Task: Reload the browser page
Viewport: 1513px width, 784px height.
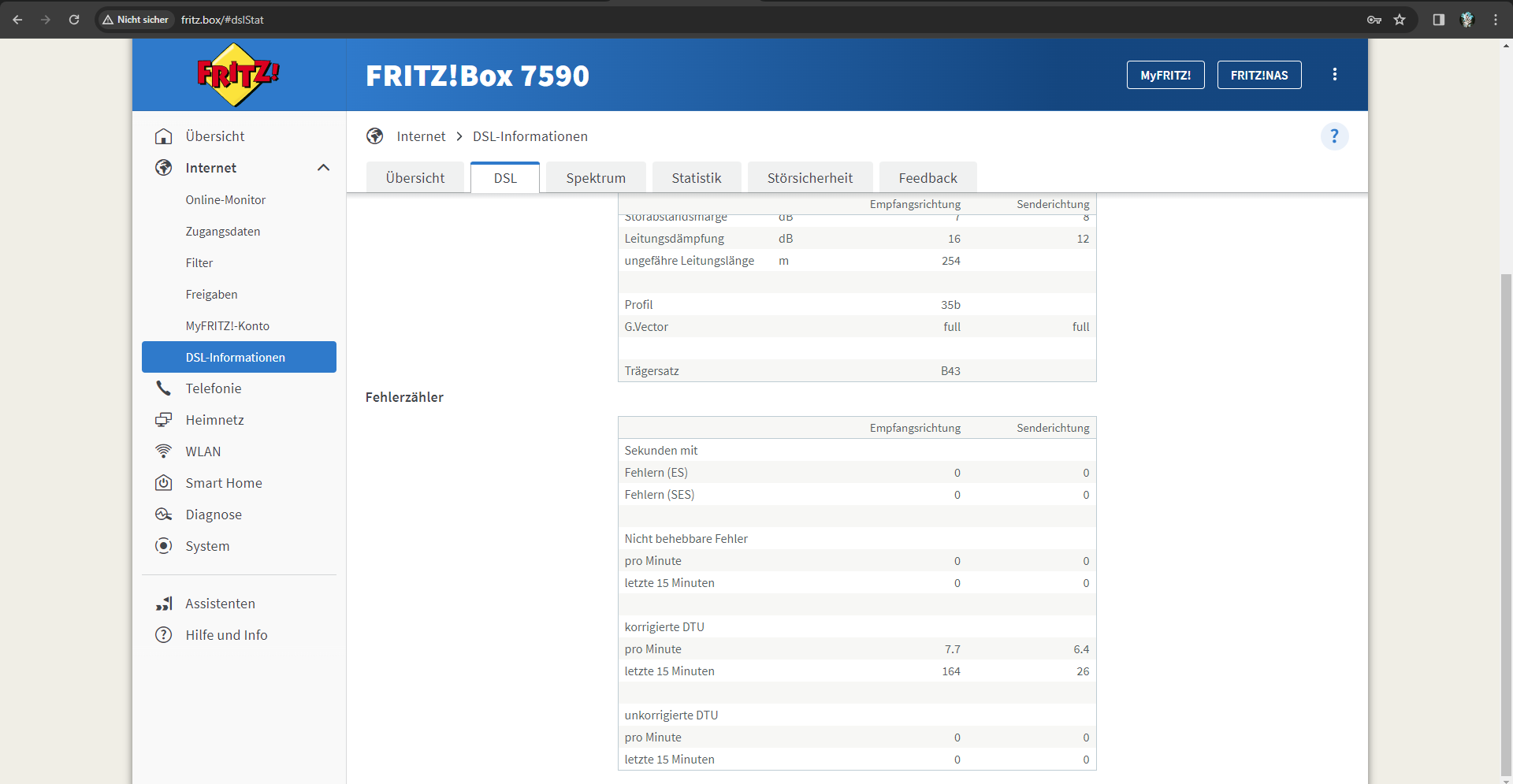Action: [x=74, y=20]
